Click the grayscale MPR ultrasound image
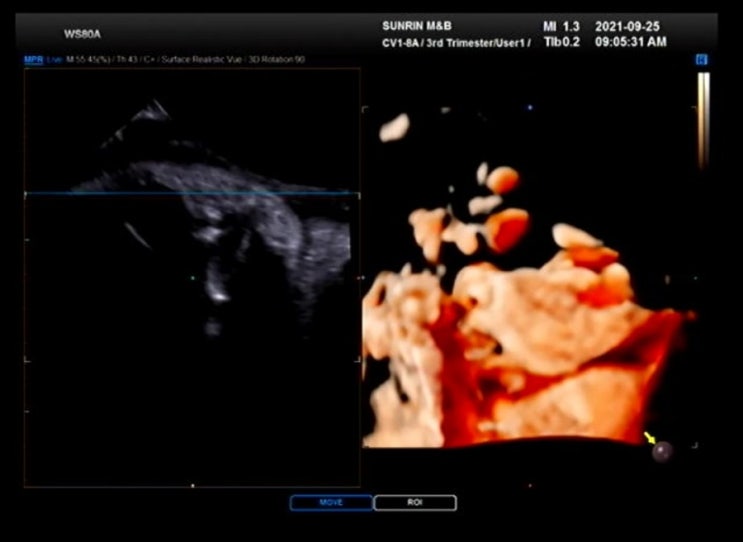The width and height of the screenshot is (743, 542). click(x=192, y=277)
